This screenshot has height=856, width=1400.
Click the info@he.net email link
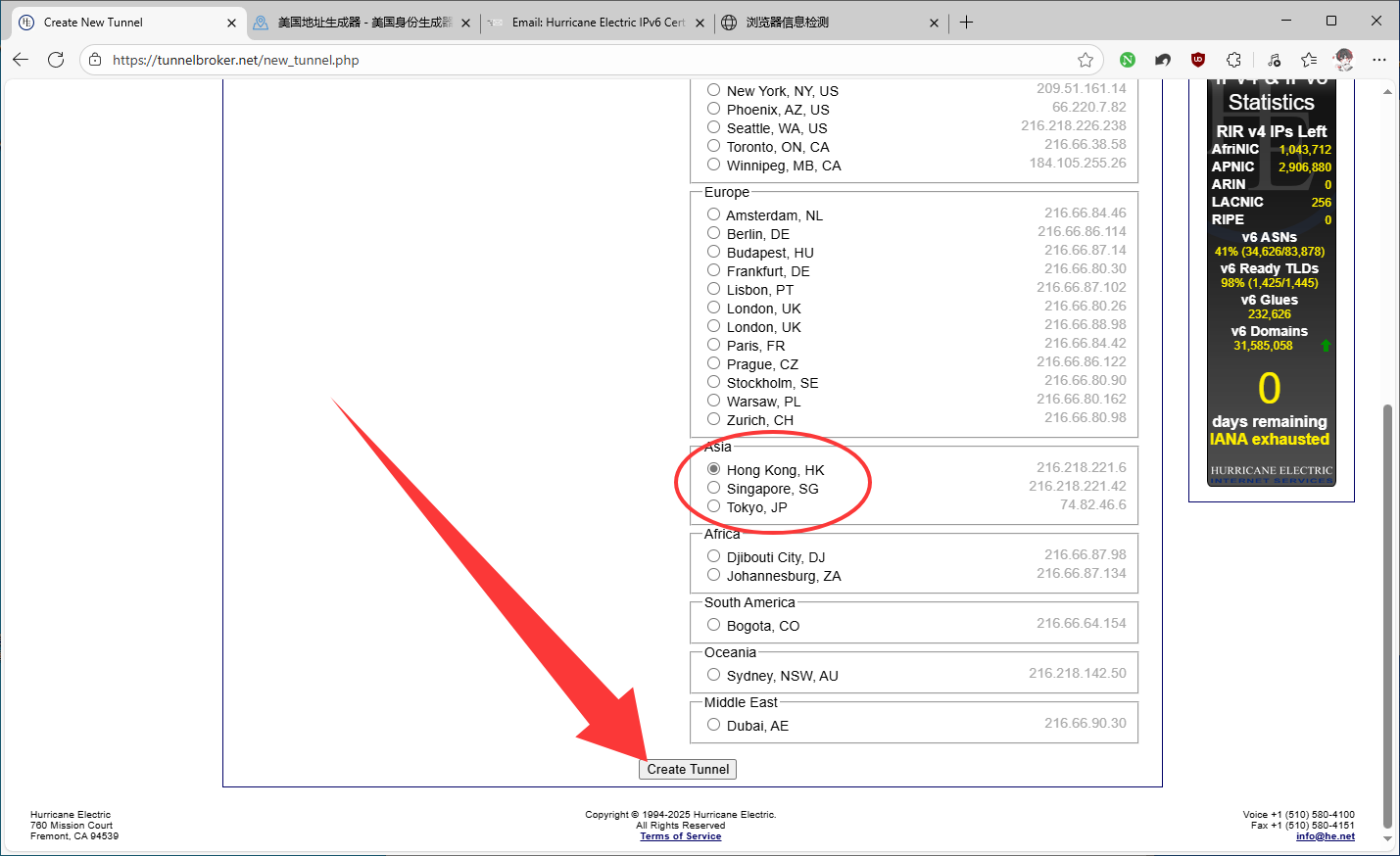coord(1325,836)
